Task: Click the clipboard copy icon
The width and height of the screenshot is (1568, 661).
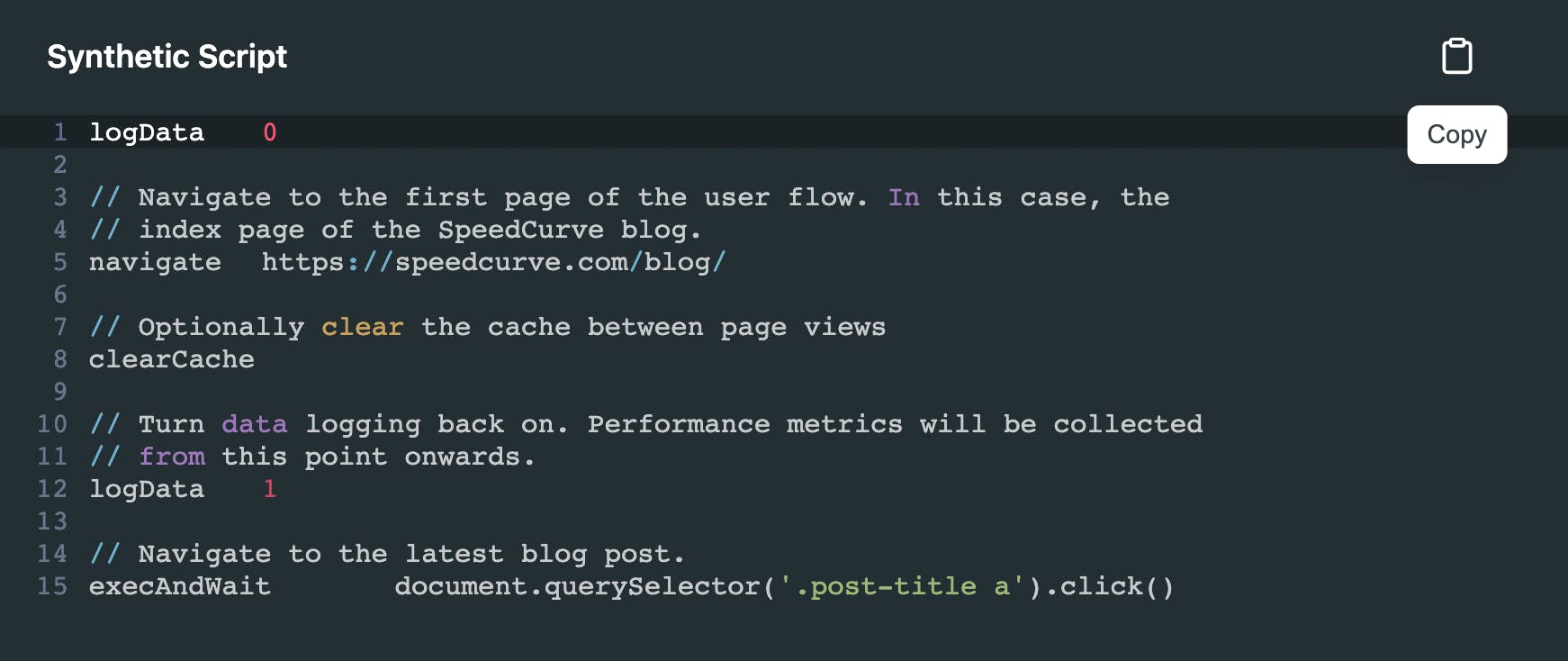Action: tap(1456, 55)
